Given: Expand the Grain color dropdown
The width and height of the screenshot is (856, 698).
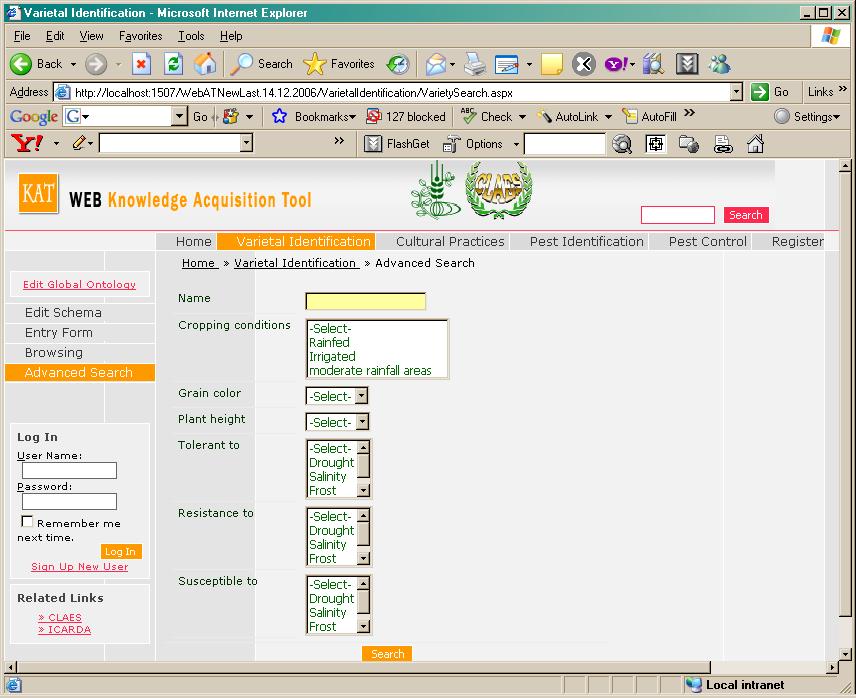Looking at the screenshot, I should pyautogui.click(x=361, y=396).
